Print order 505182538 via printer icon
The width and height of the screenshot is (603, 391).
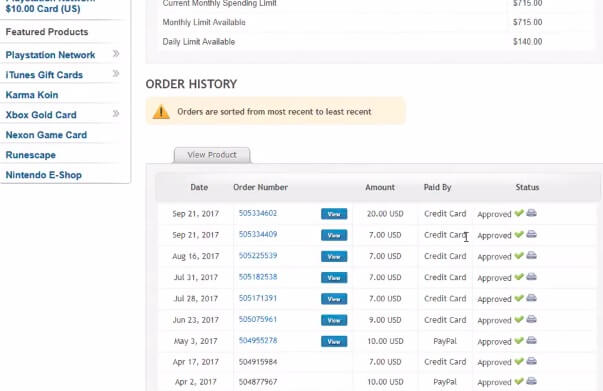[x=531, y=276]
